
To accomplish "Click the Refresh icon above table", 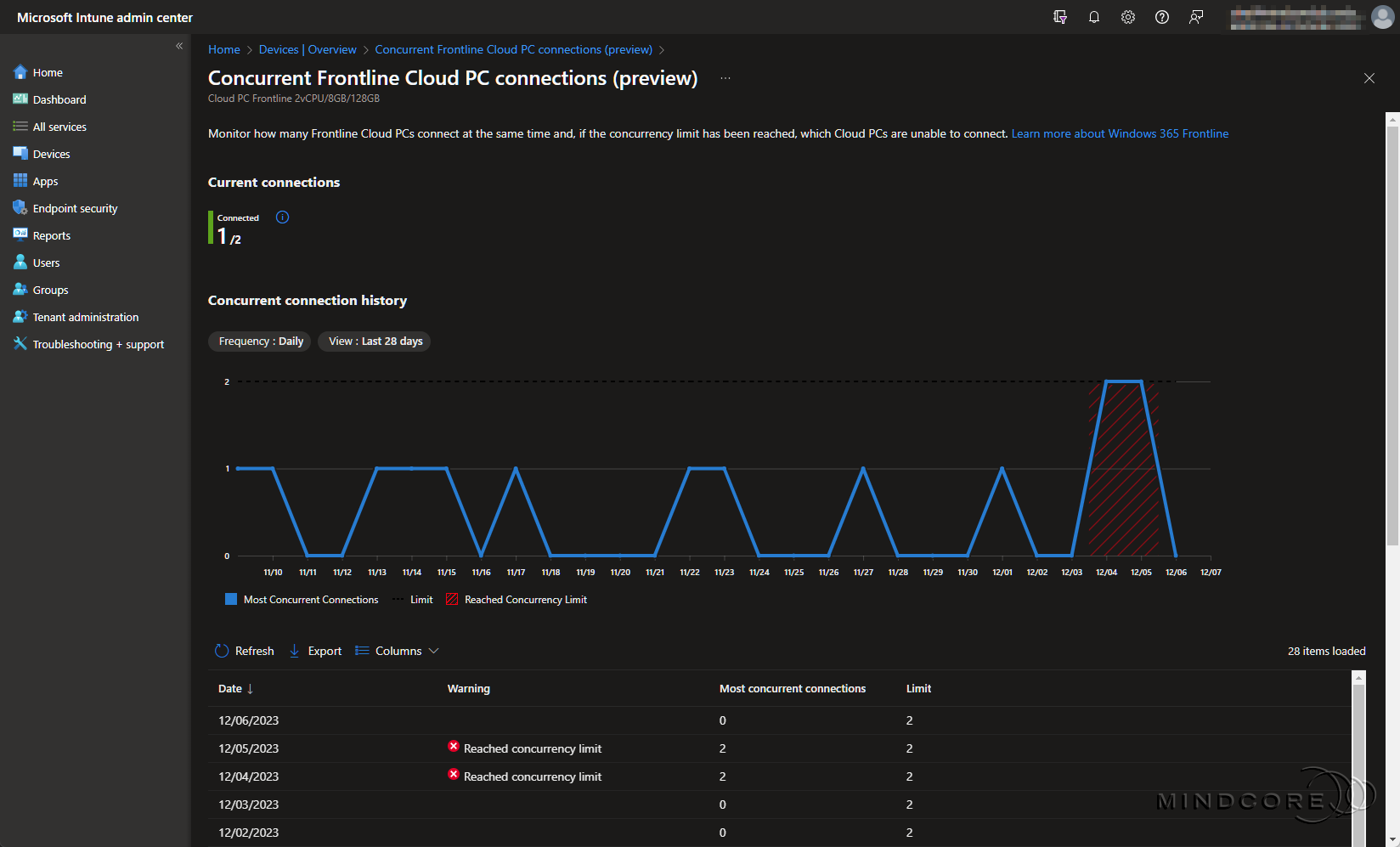I will tap(222, 651).
